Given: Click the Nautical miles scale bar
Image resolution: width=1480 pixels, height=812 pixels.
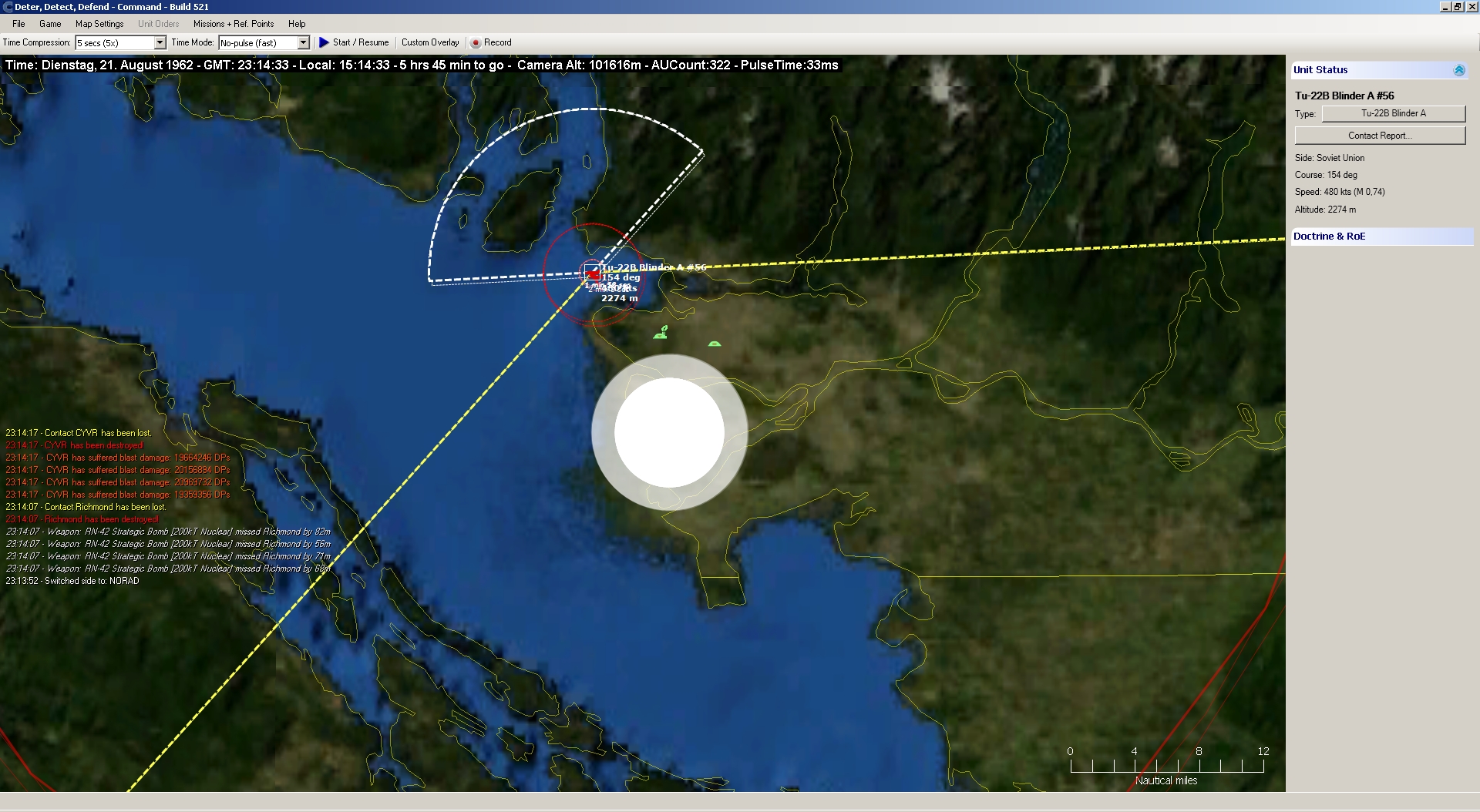Looking at the screenshot, I should point(1167,766).
